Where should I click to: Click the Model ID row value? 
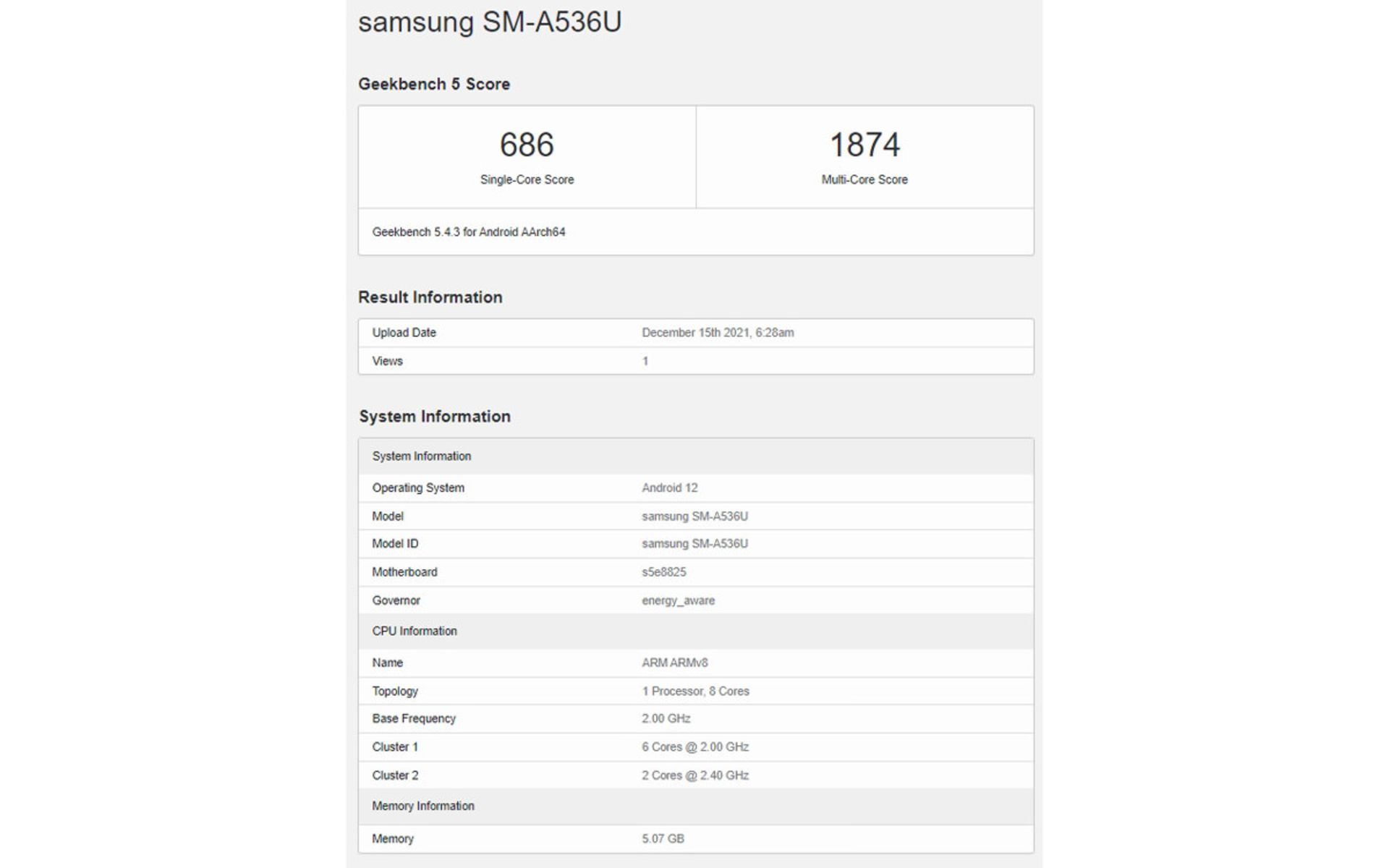point(694,544)
